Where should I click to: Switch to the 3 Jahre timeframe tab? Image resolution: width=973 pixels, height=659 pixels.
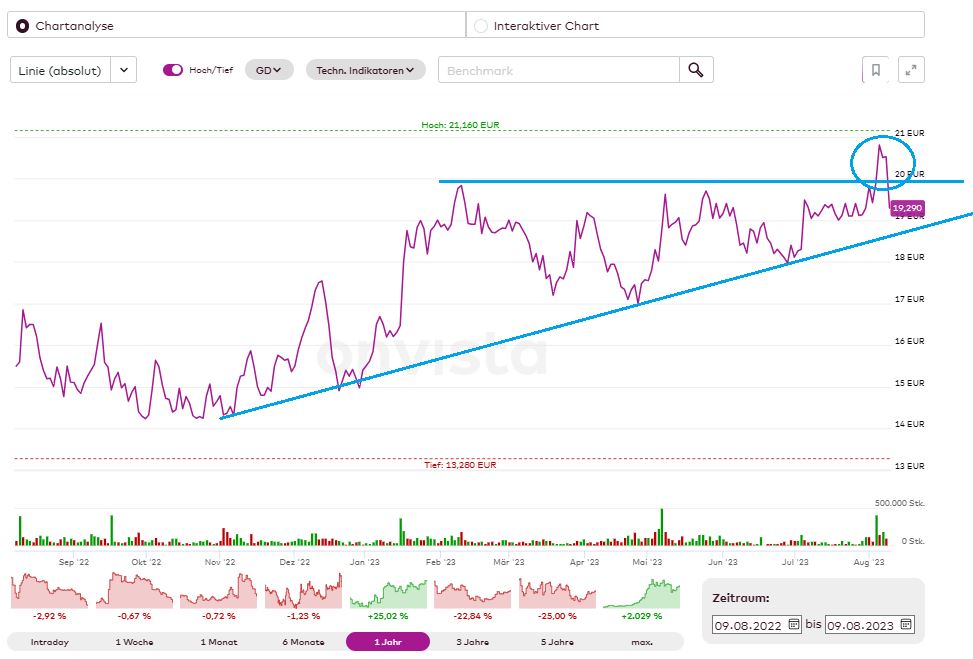(x=472, y=642)
